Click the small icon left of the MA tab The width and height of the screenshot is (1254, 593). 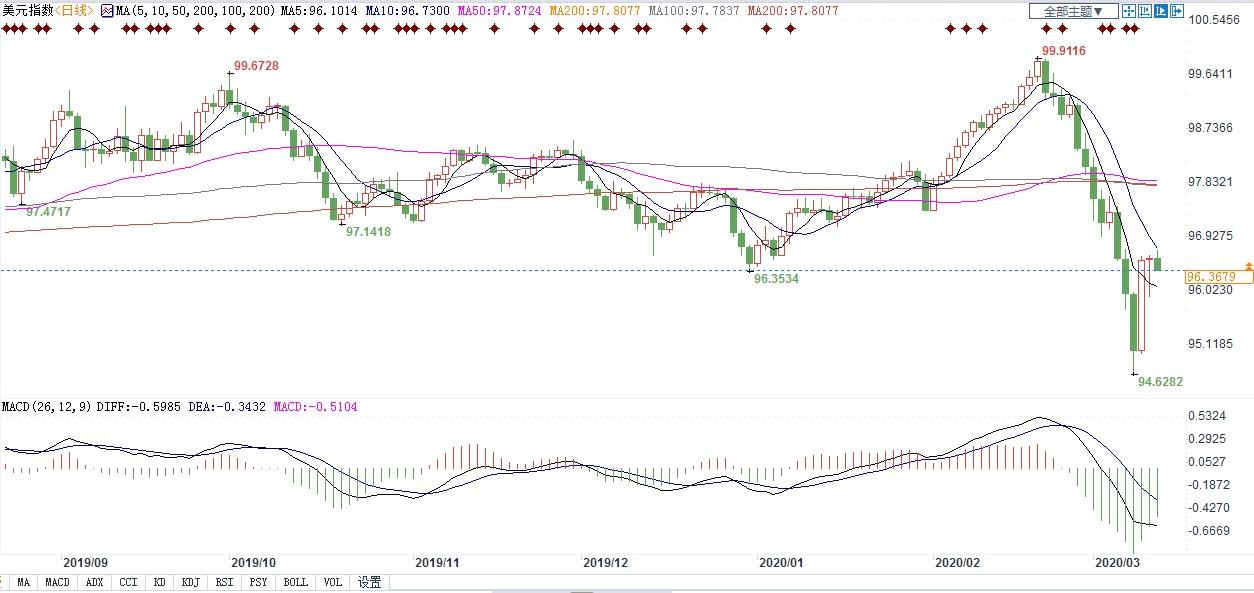tap(5, 582)
